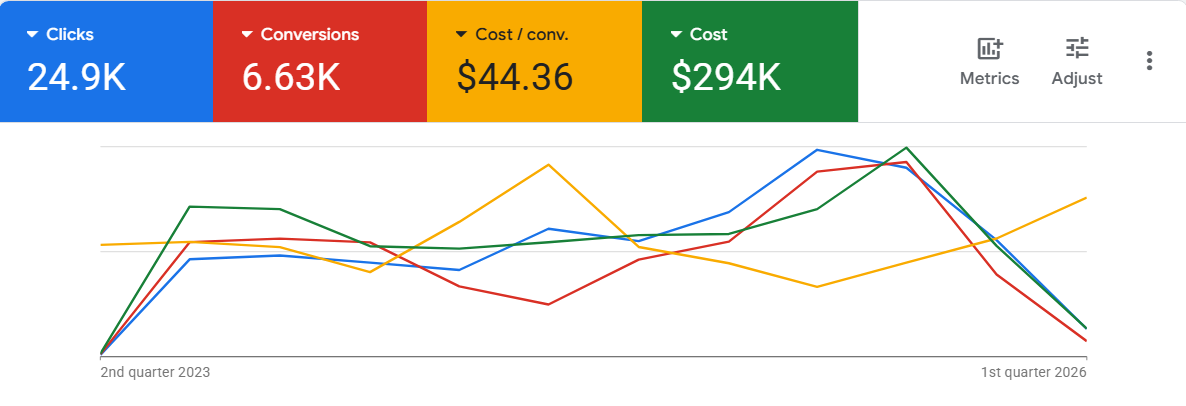Image resolution: width=1186 pixels, height=406 pixels.
Task: Expand the green Cost card dropdown arrow
Action: (676, 34)
